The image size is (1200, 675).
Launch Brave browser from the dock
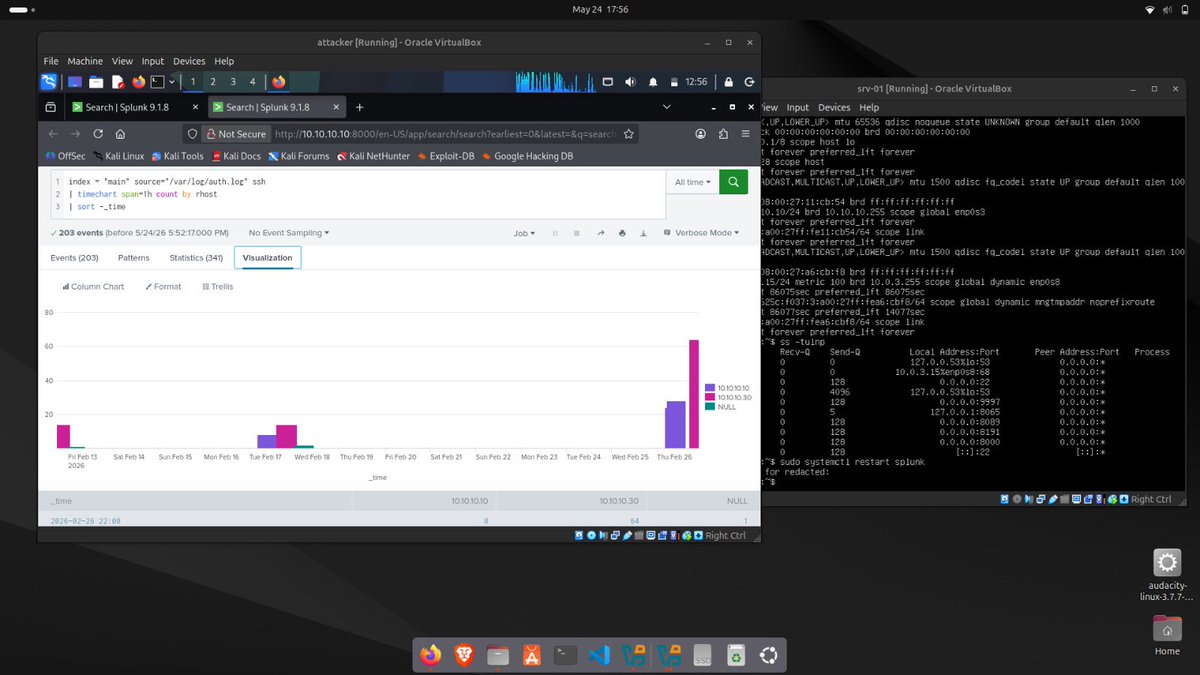(x=464, y=655)
